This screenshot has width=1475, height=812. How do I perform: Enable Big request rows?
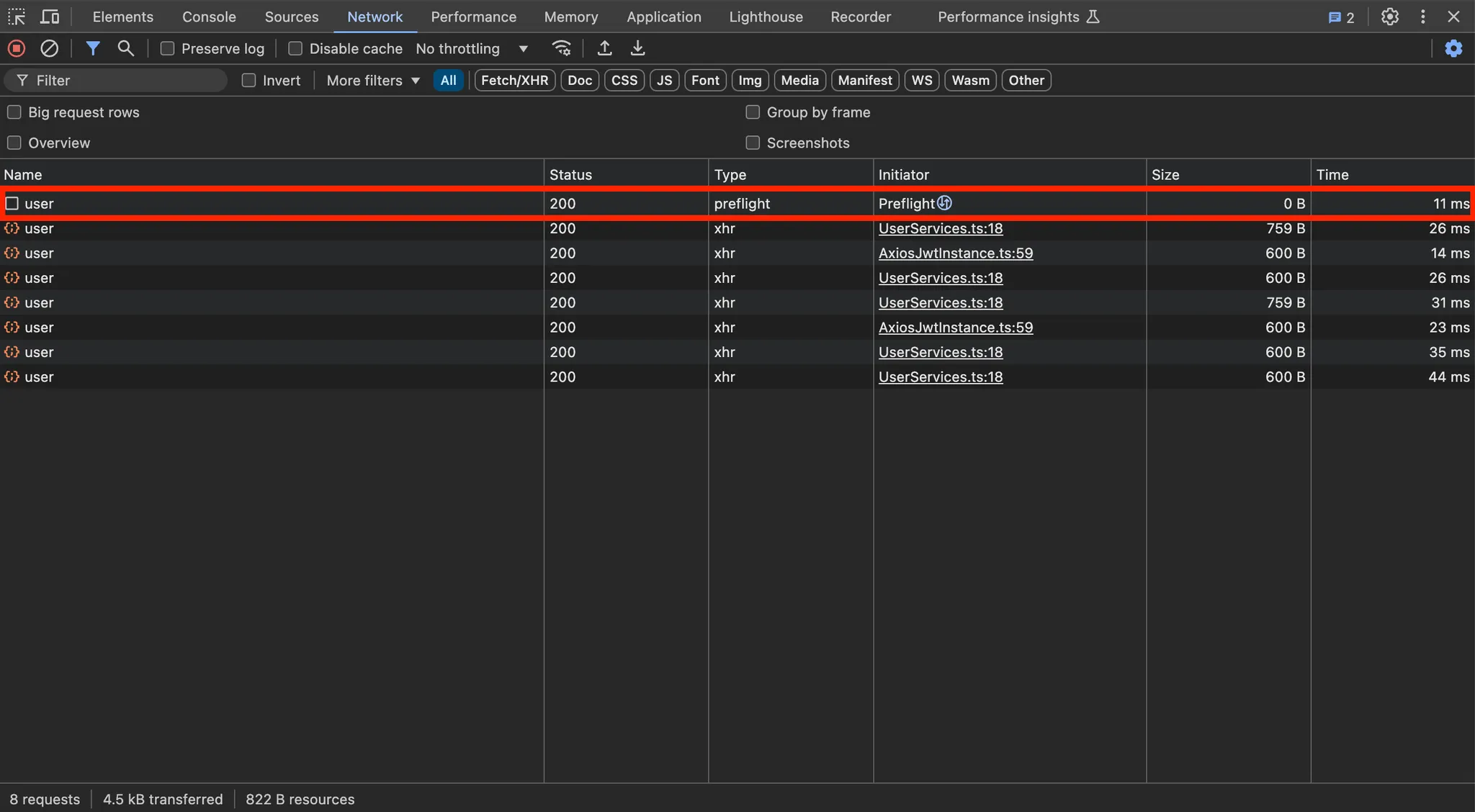click(14, 112)
